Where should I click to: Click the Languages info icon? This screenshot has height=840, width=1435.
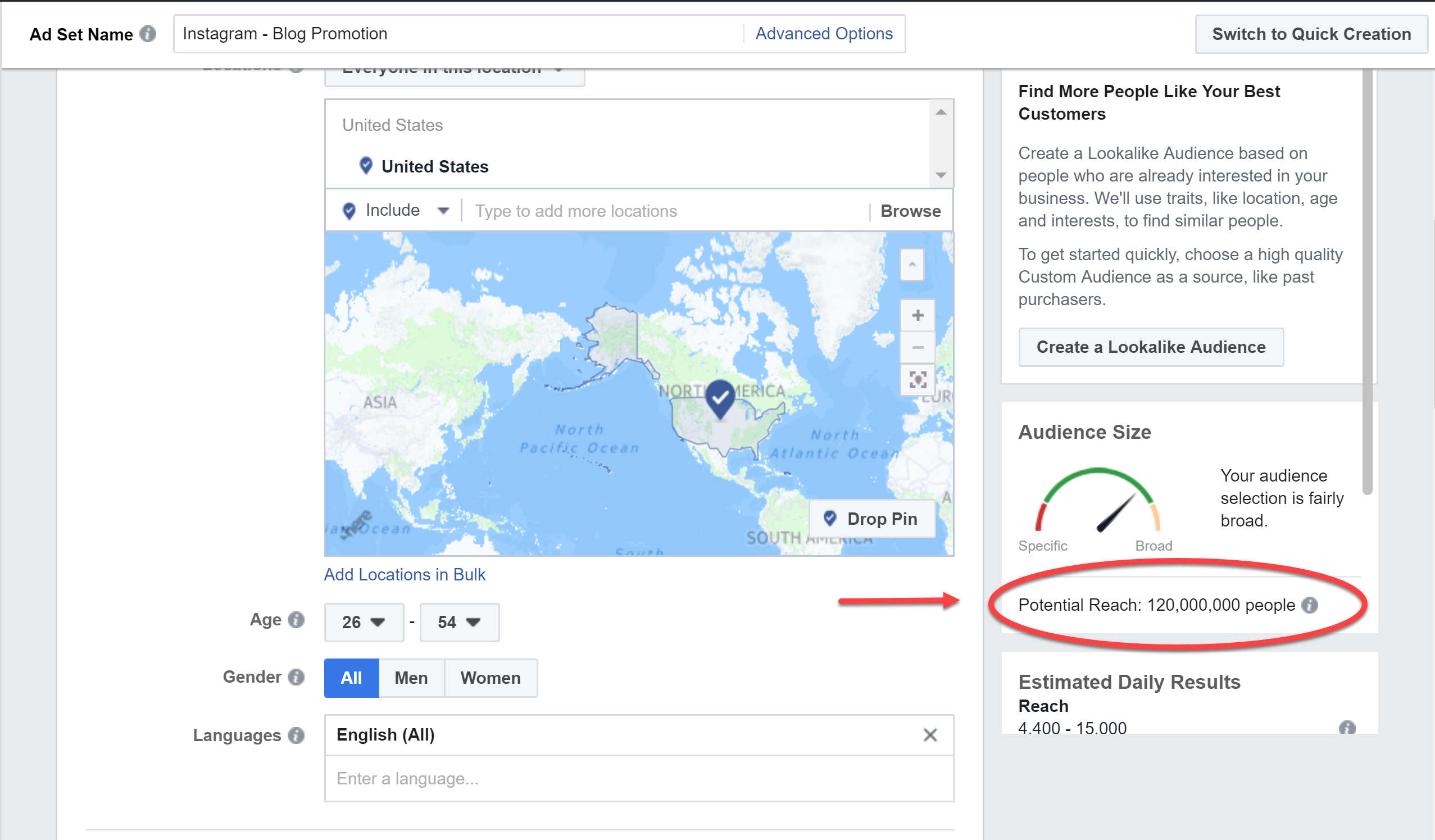[296, 735]
